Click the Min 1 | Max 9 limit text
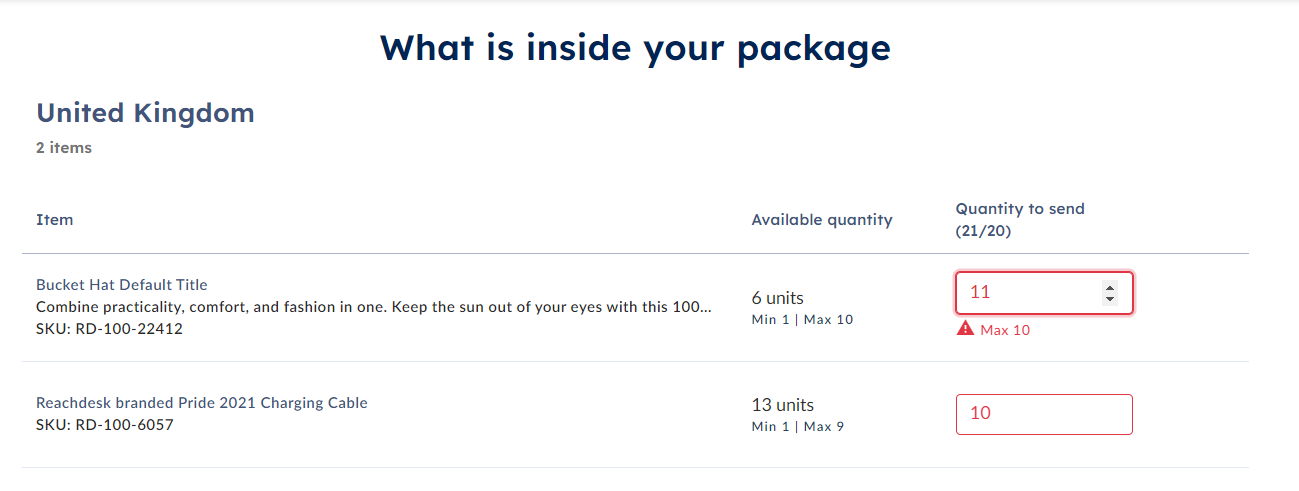 click(798, 427)
